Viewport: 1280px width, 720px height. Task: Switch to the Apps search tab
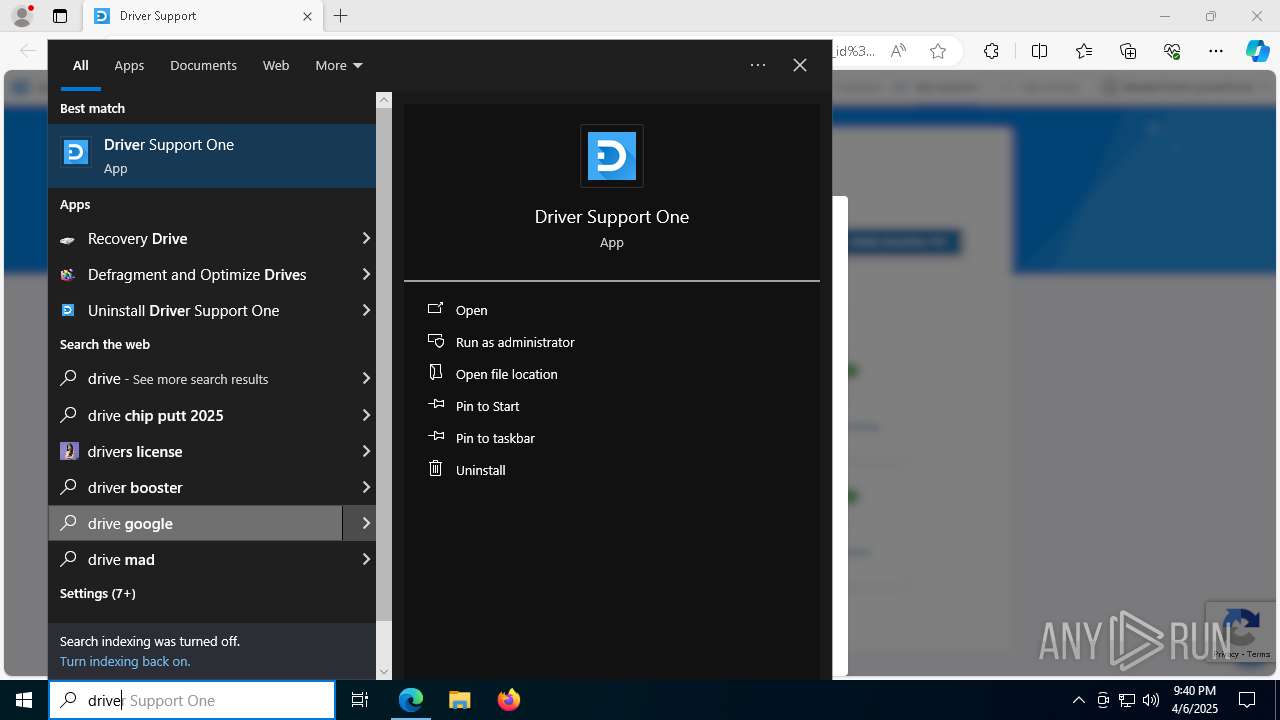point(129,65)
